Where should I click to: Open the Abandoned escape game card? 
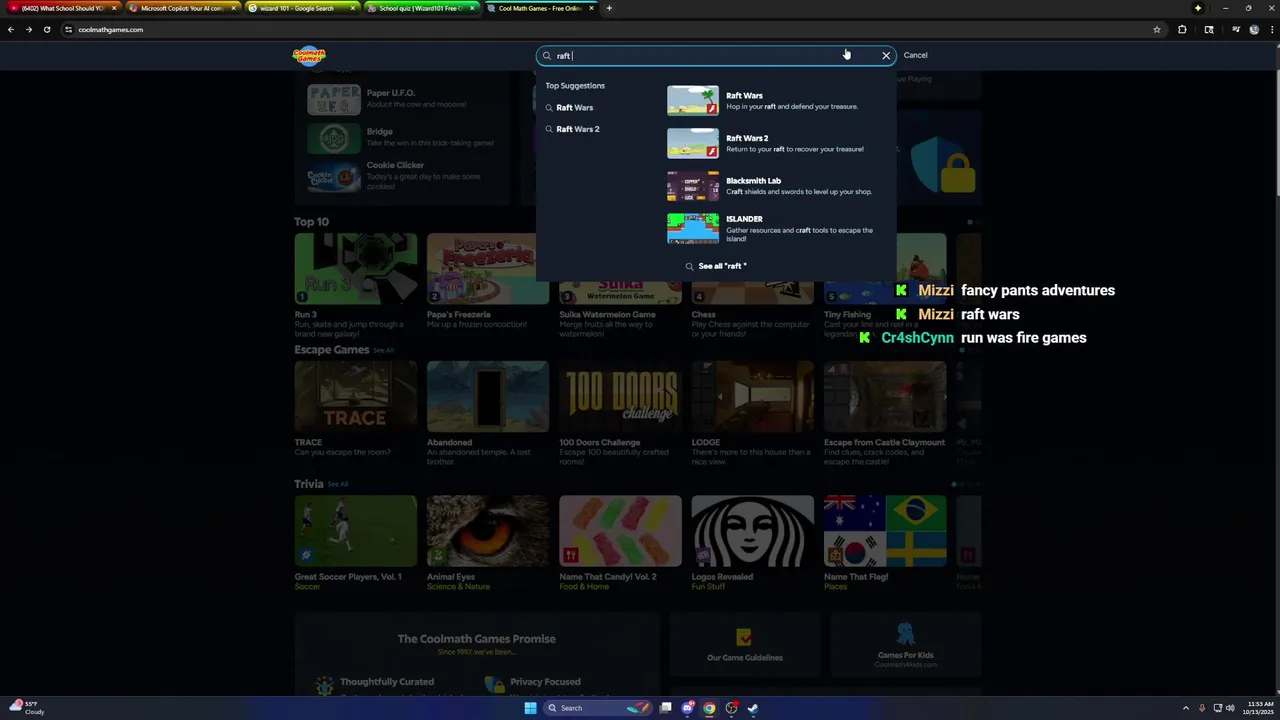click(488, 397)
